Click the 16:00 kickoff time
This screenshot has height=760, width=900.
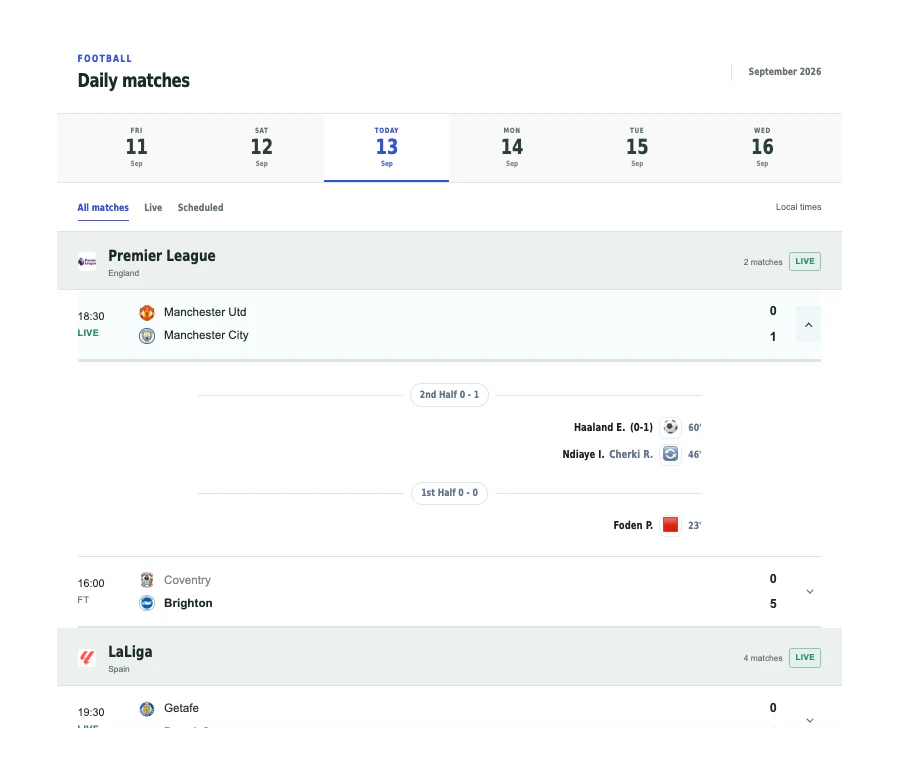[x=91, y=583]
